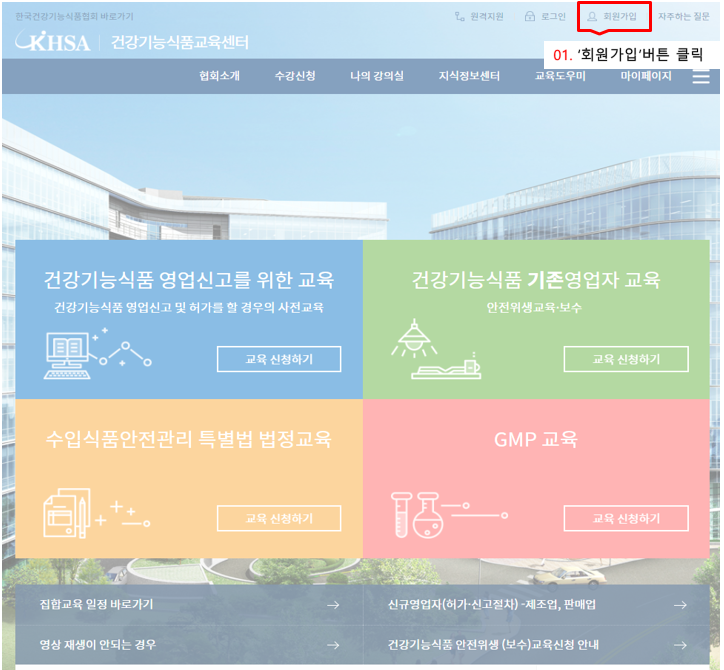Click the 회원가입 person icon
The width and height of the screenshot is (724, 670).
click(592, 16)
